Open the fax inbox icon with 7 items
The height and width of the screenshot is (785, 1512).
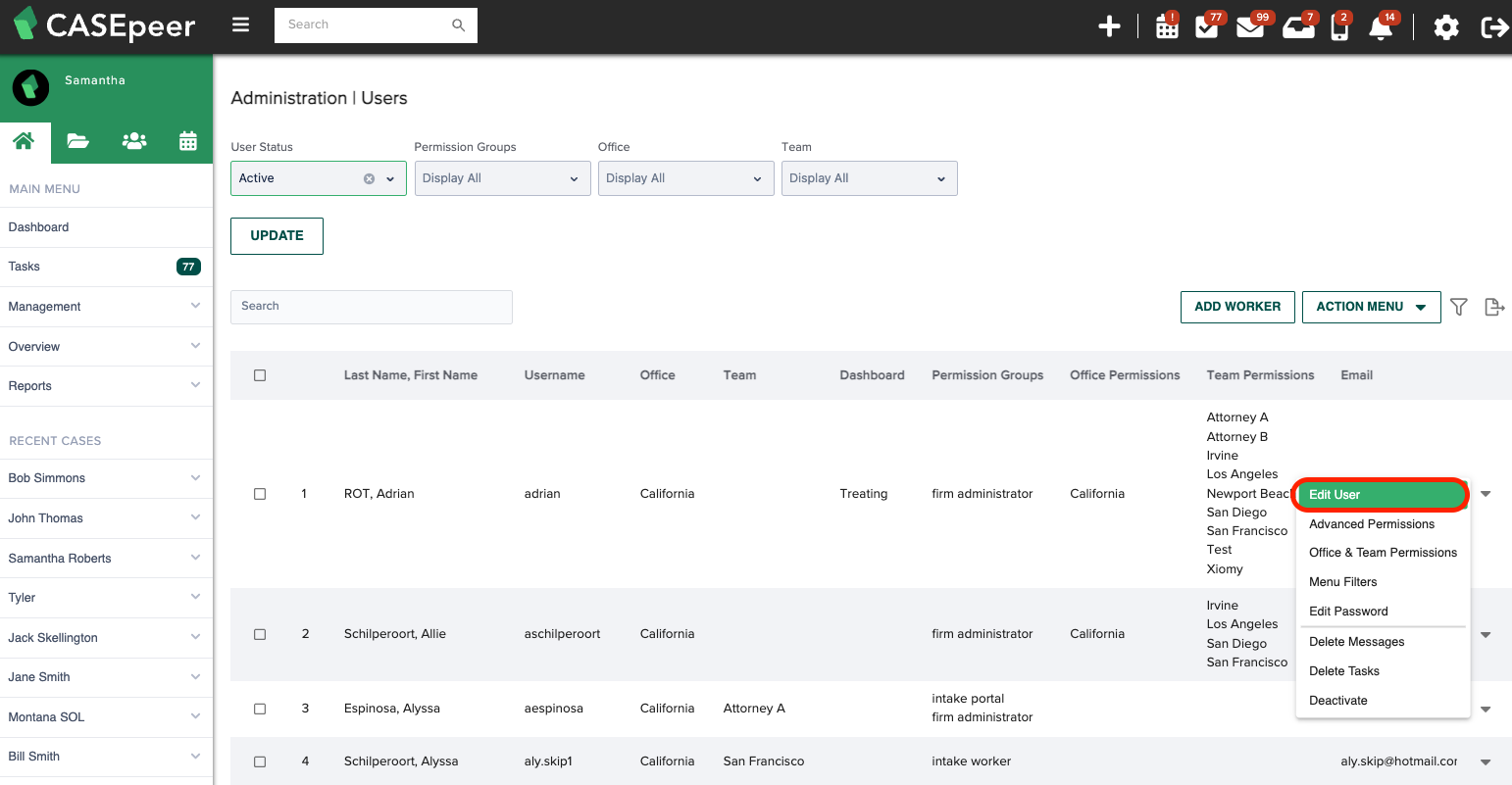click(x=1296, y=26)
